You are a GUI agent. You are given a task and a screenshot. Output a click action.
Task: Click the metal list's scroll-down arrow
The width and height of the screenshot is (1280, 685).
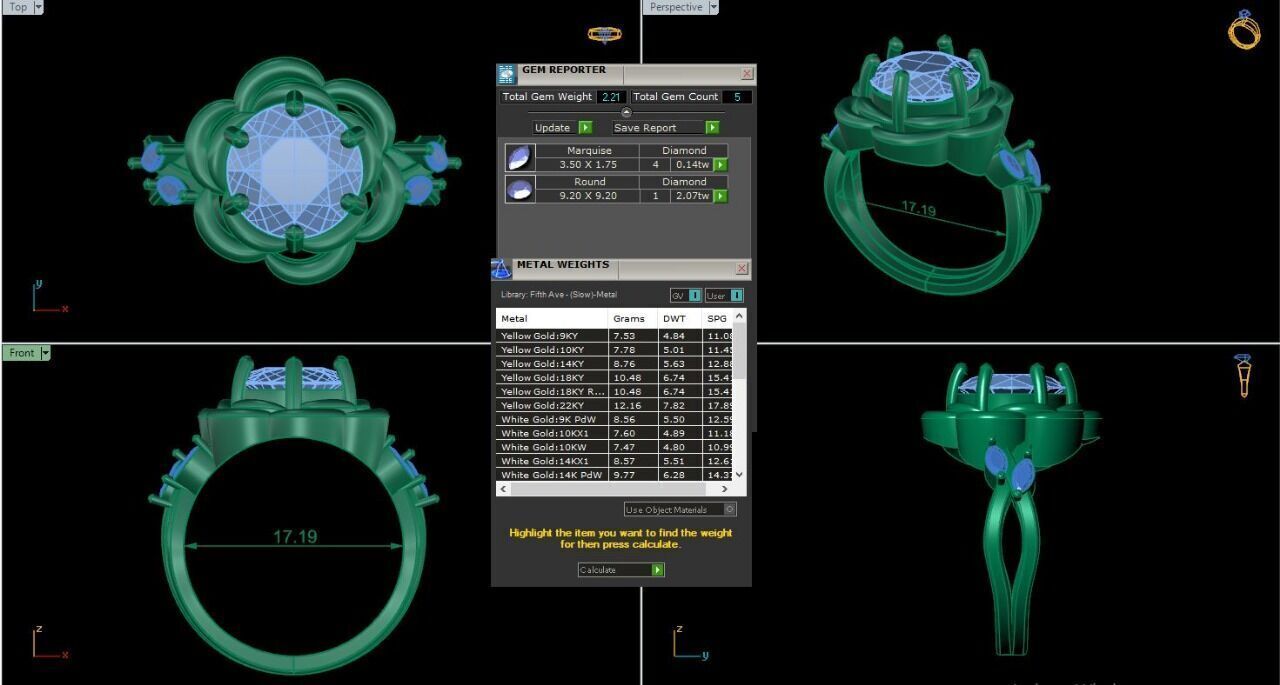739,475
